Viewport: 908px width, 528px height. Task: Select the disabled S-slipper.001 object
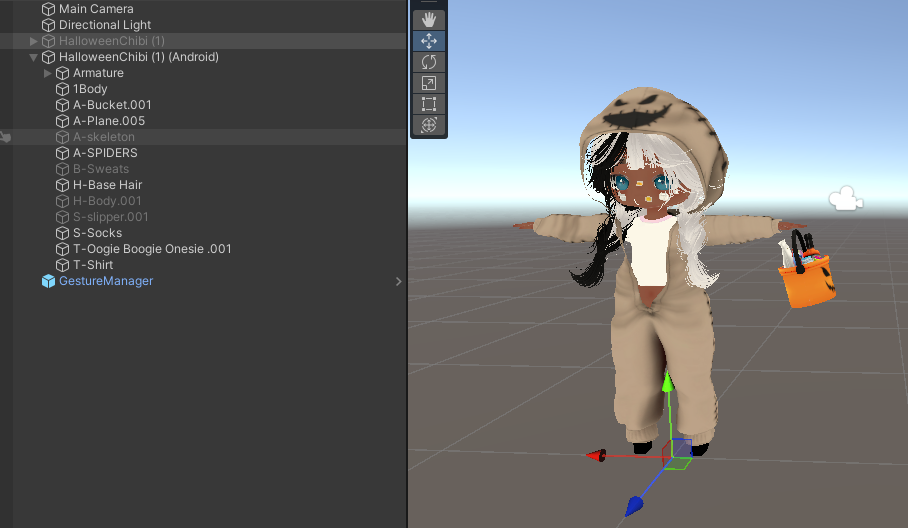[x=111, y=217]
